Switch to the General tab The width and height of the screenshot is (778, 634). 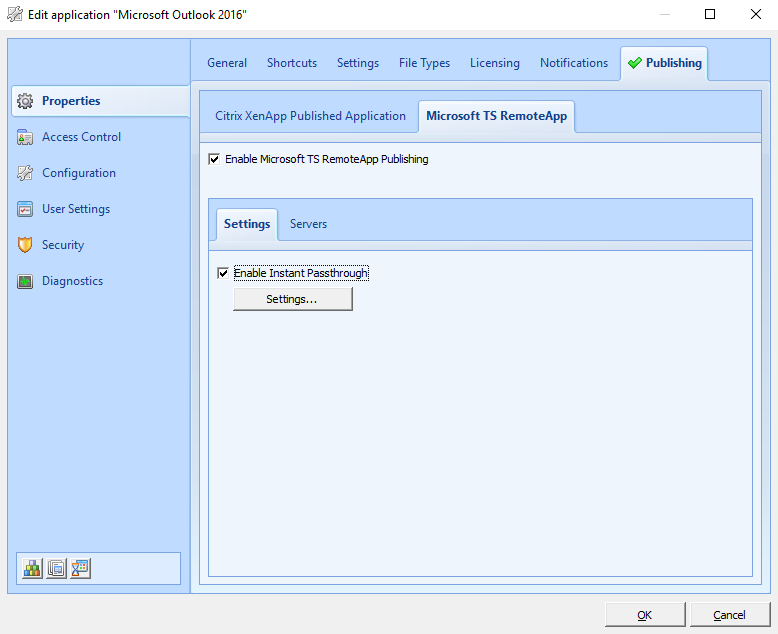(227, 63)
